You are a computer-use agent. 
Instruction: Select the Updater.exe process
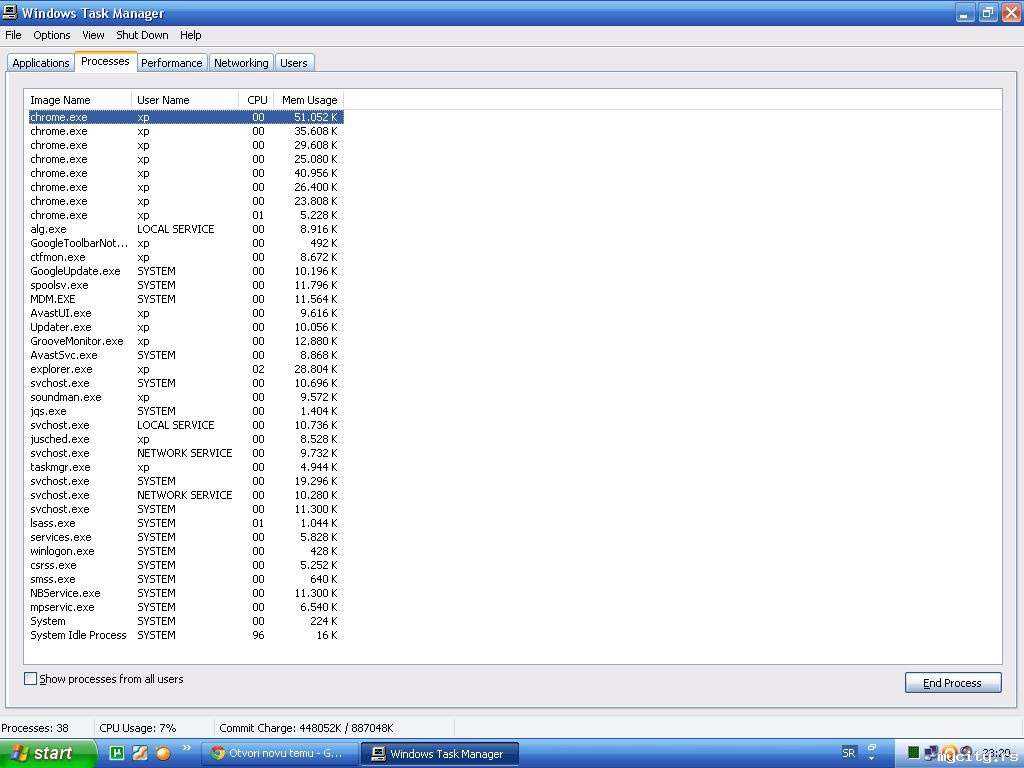pyautogui.click(x=185, y=327)
